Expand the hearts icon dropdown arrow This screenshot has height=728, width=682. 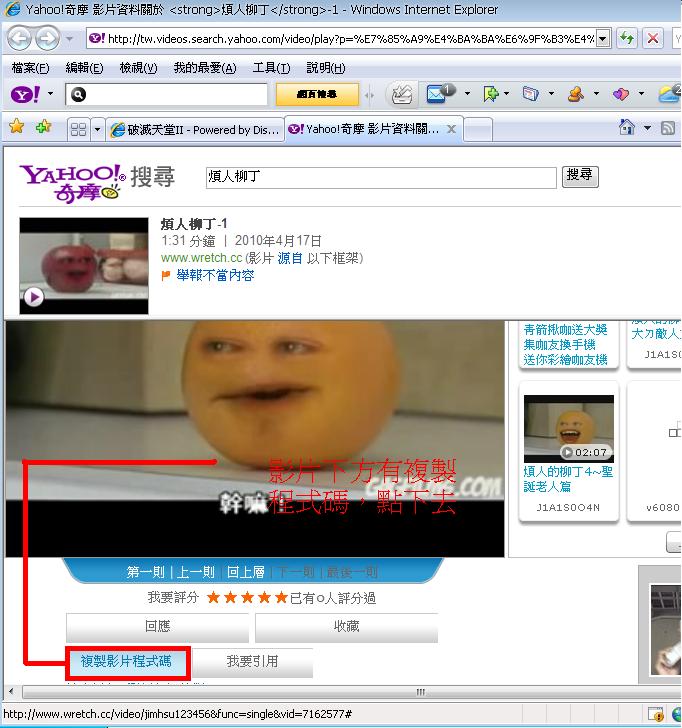click(x=642, y=94)
